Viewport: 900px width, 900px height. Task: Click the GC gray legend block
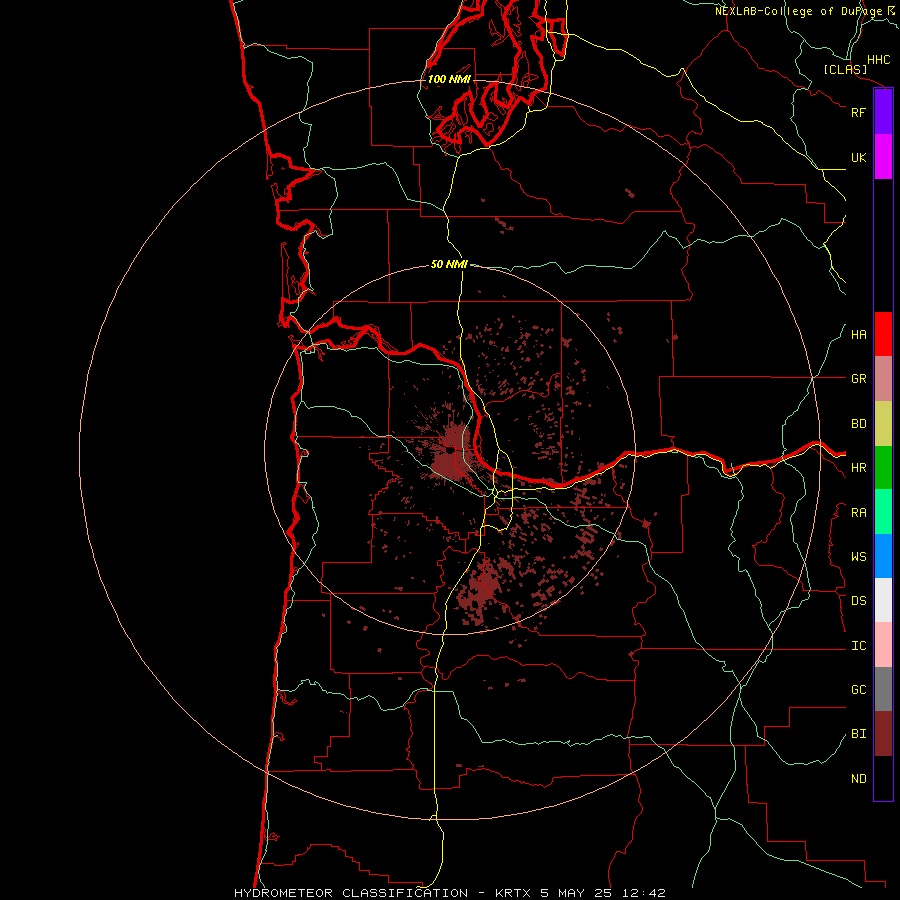883,689
